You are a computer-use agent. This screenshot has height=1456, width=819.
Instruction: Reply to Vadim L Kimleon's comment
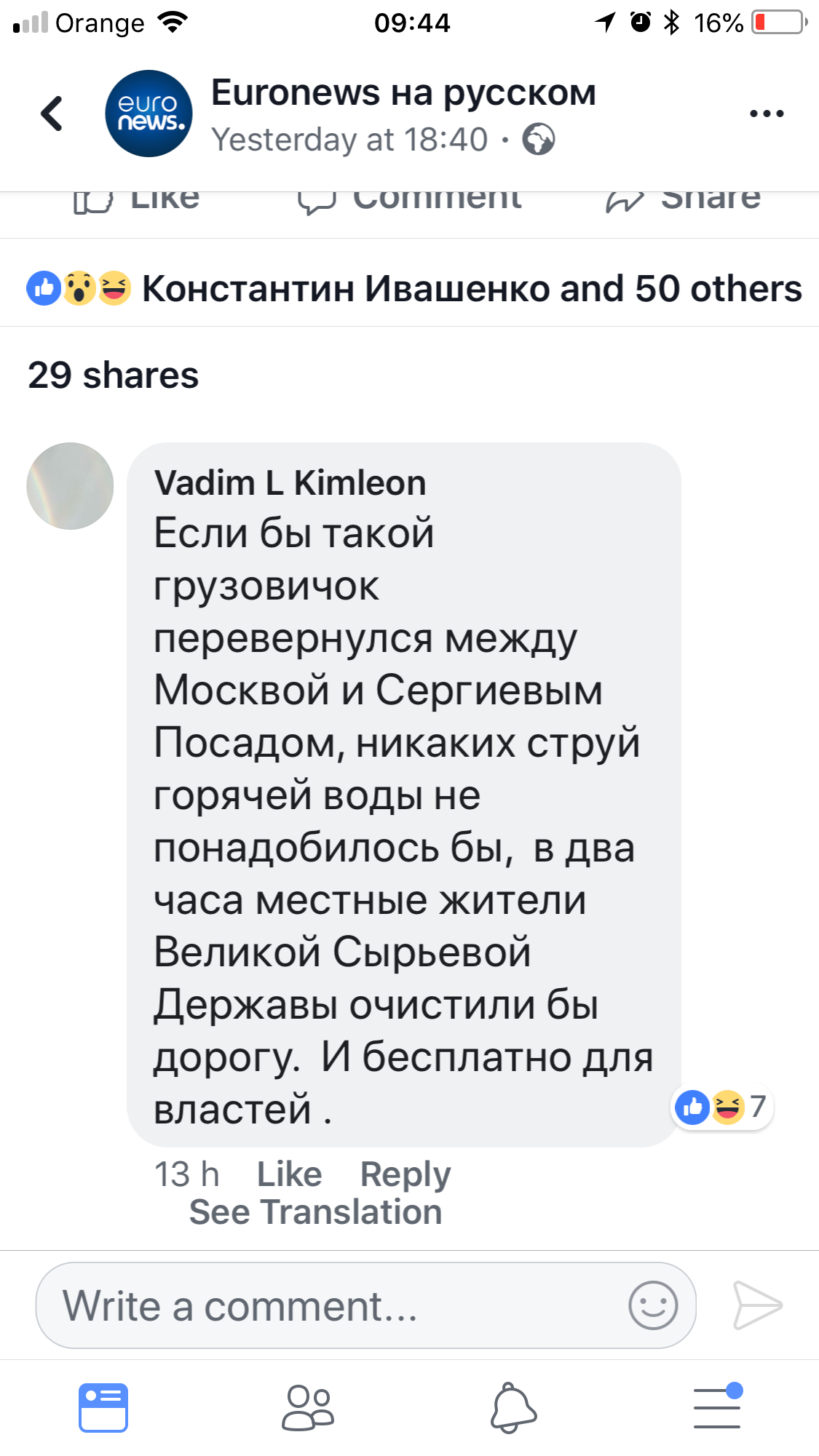405,1174
